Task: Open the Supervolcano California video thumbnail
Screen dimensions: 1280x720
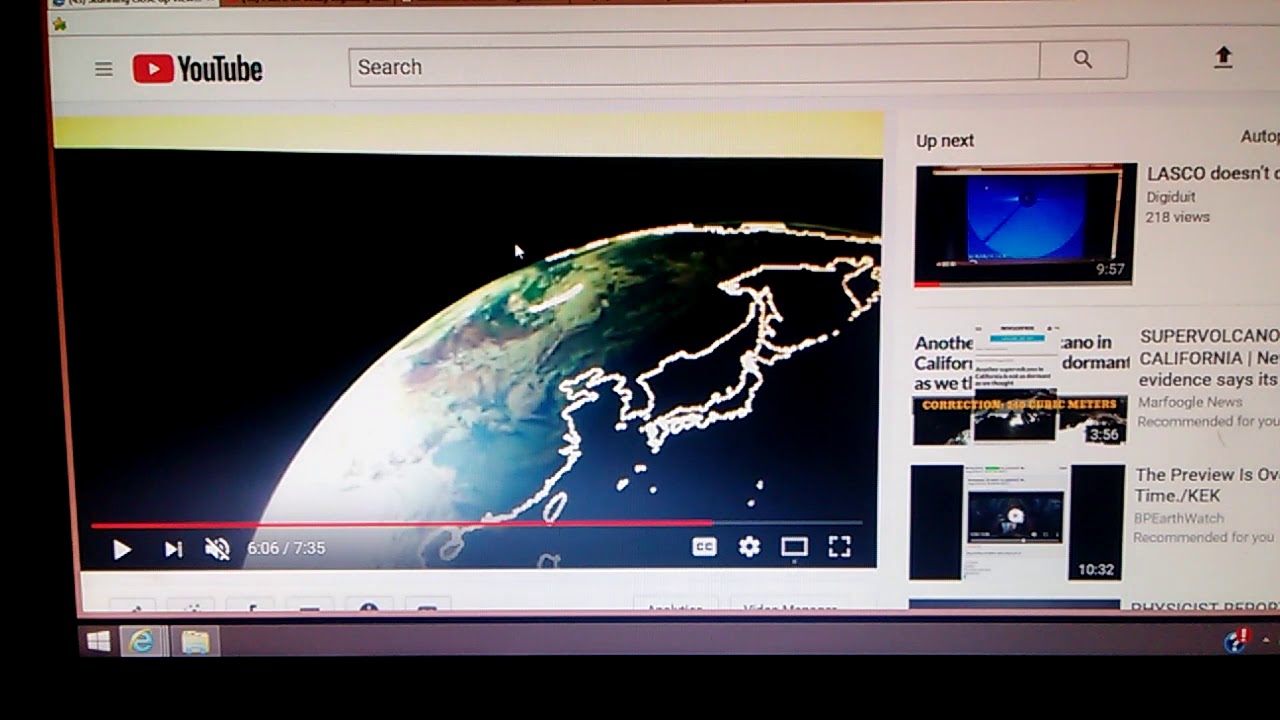Action: [1019, 385]
